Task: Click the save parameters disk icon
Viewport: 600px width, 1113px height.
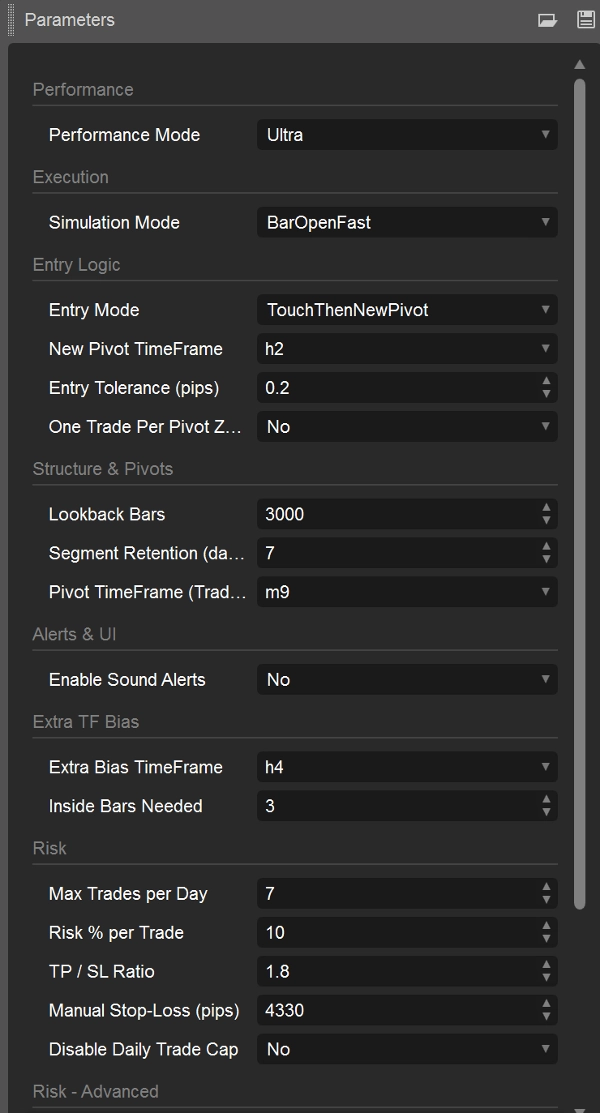Action: tap(586, 20)
